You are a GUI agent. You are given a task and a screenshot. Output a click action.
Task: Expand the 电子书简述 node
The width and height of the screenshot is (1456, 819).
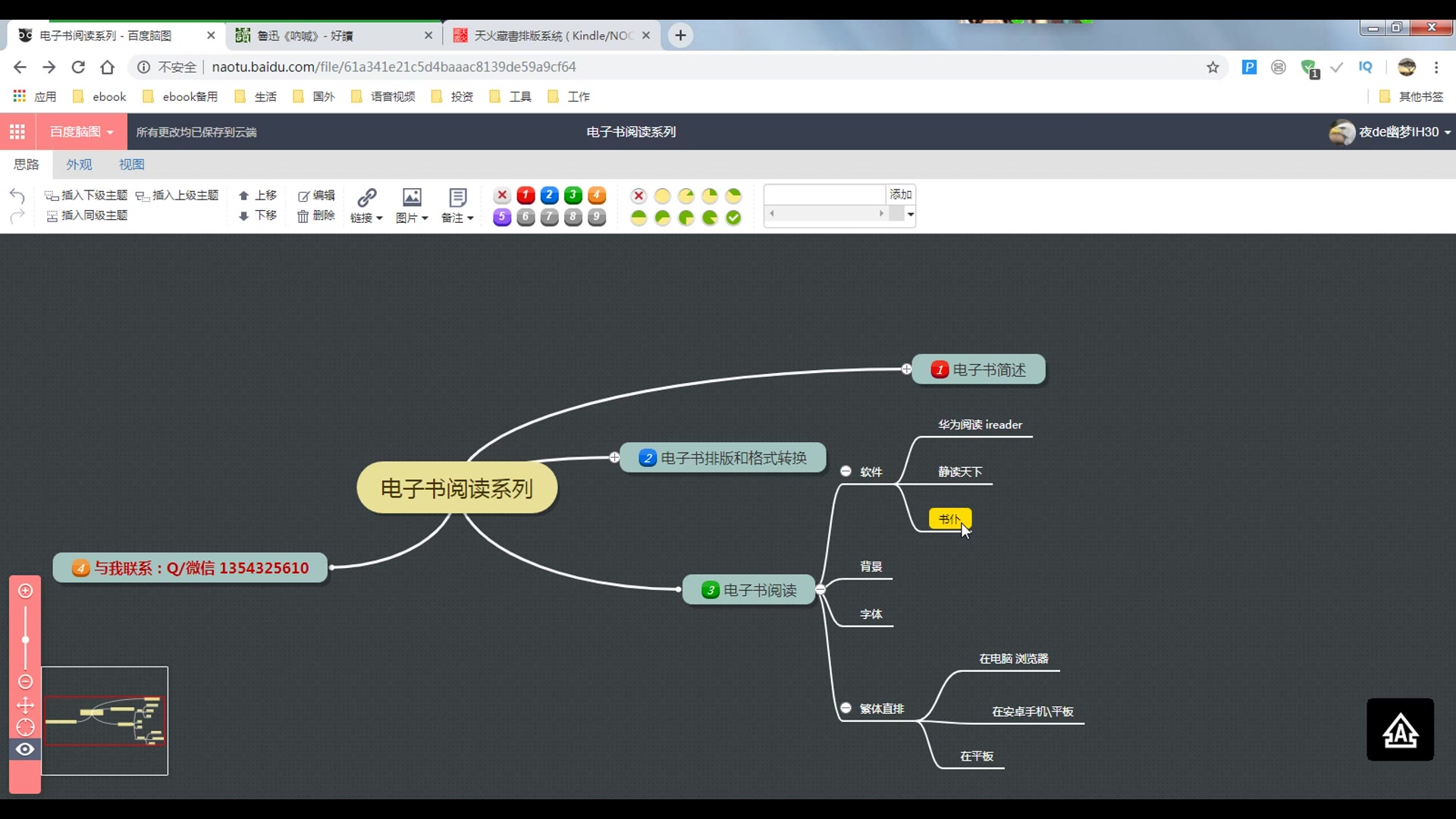(x=906, y=369)
